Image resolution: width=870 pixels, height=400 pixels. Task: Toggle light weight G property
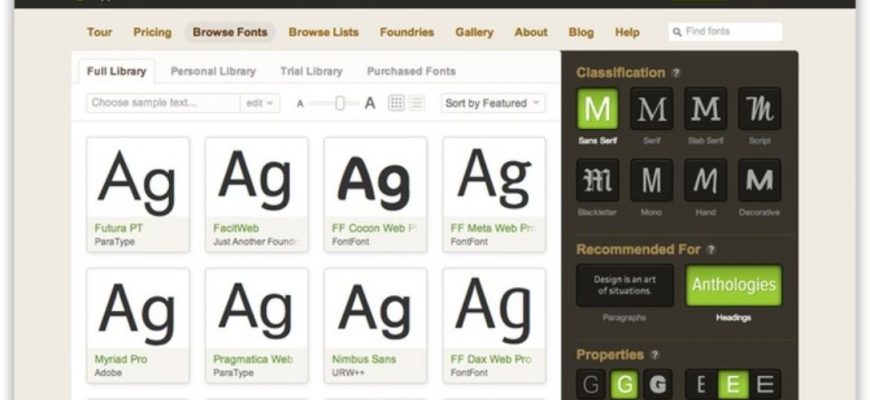[591, 384]
